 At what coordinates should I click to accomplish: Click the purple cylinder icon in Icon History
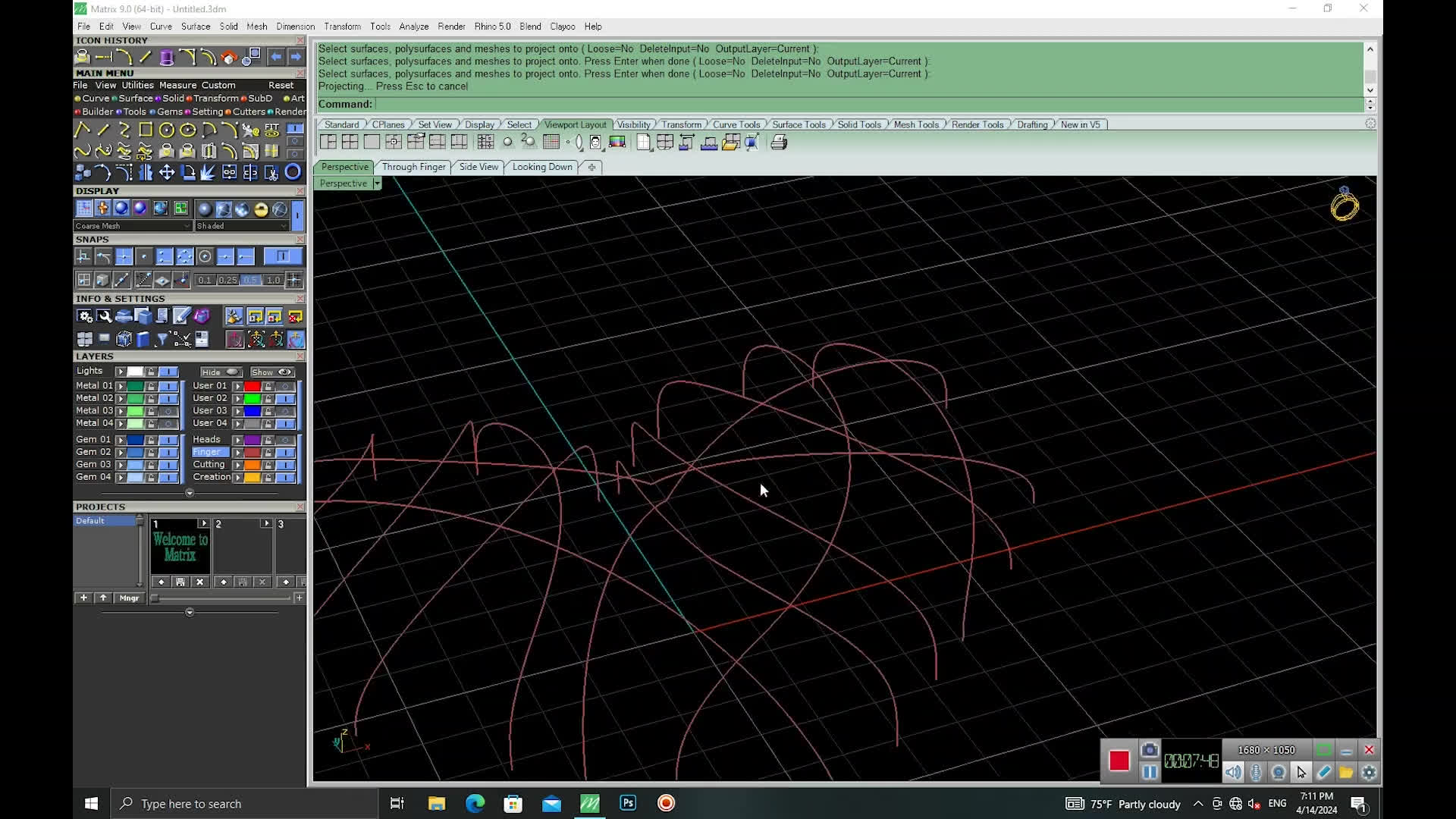[167, 57]
